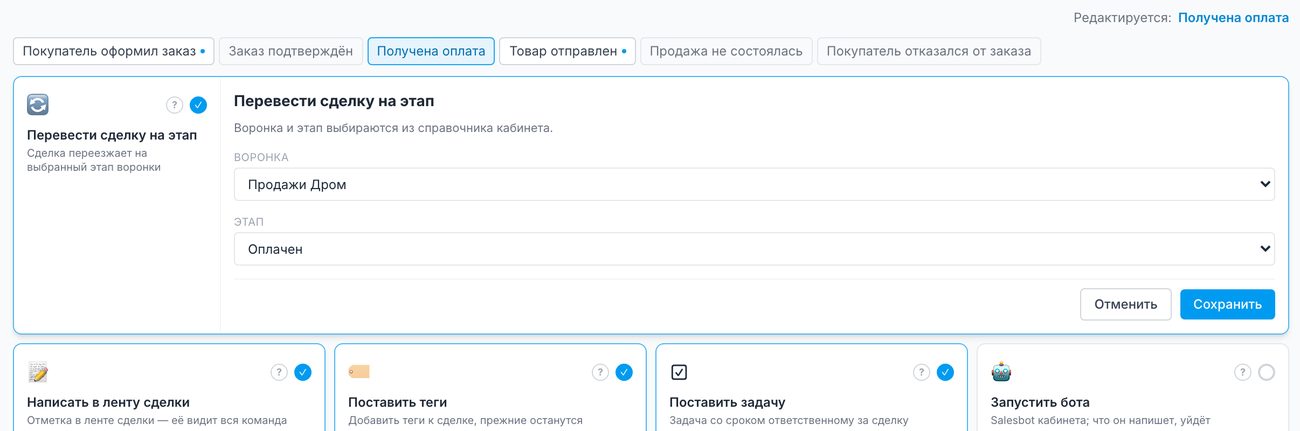
Task: Open the Воронка dropdown showing Продажи Дром
Action: [x=754, y=184]
